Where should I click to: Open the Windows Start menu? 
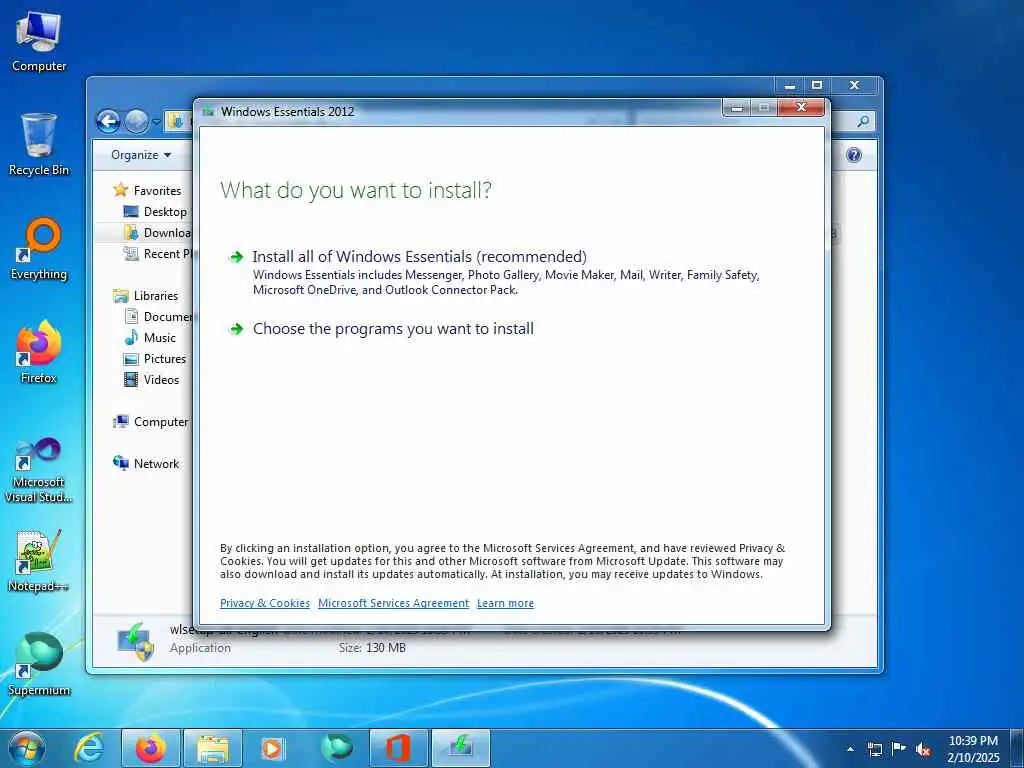pos(27,748)
